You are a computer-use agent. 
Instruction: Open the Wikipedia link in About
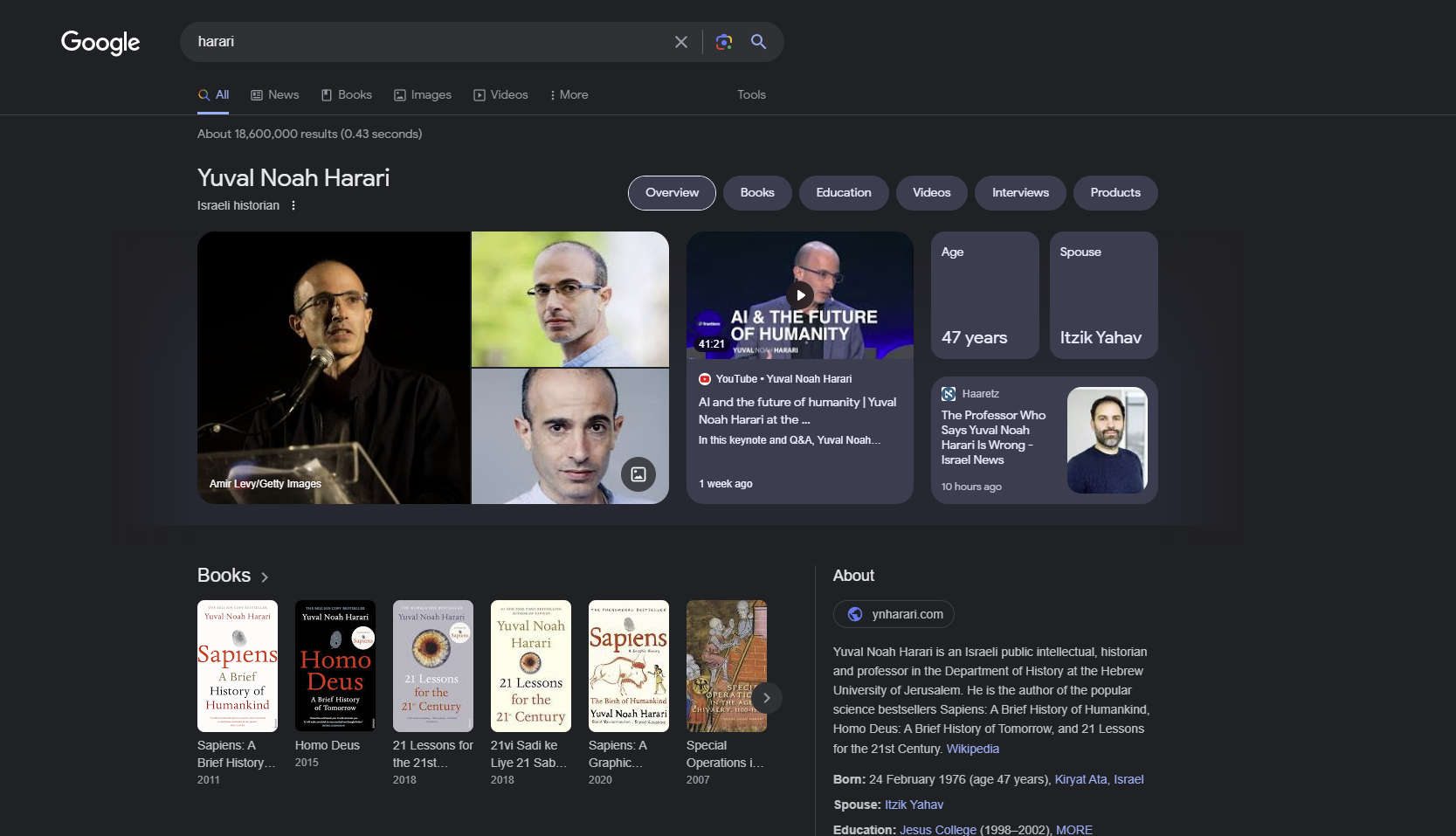click(x=972, y=749)
